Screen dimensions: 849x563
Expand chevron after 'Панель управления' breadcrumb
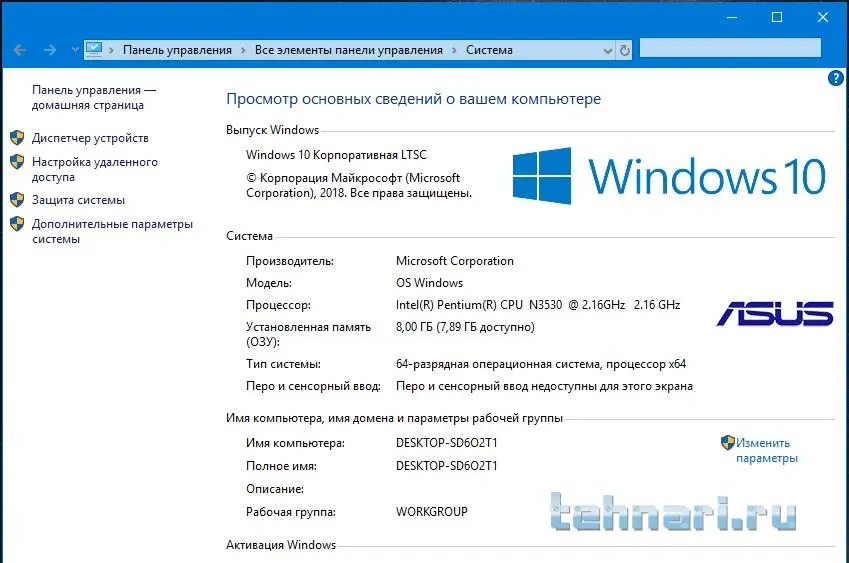[x=243, y=50]
